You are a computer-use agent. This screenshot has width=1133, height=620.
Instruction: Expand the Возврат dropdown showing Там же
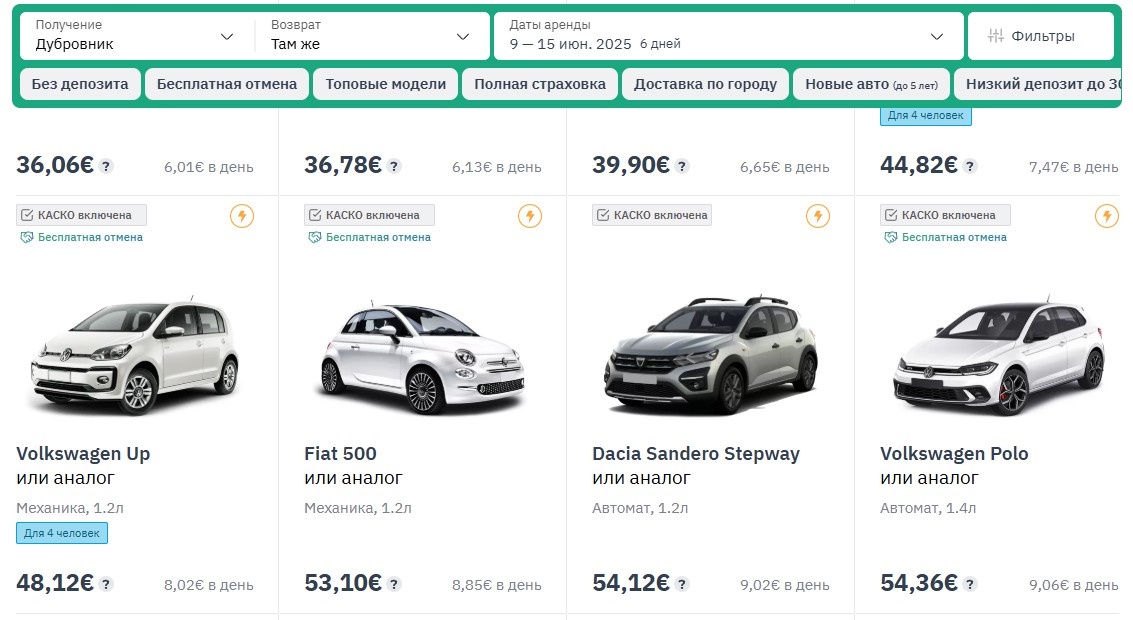coord(369,35)
